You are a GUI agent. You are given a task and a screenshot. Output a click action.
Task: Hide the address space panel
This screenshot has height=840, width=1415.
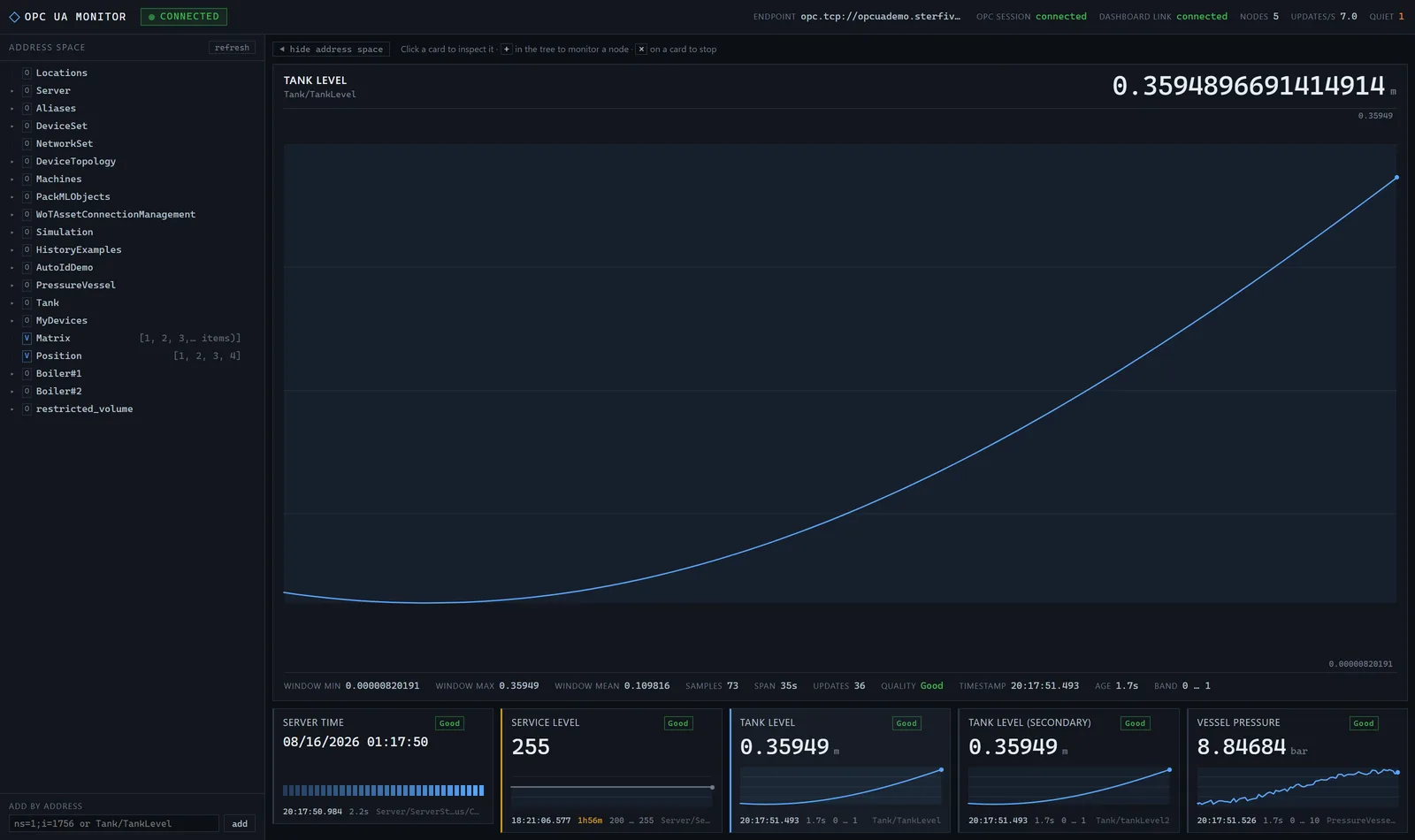point(331,50)
